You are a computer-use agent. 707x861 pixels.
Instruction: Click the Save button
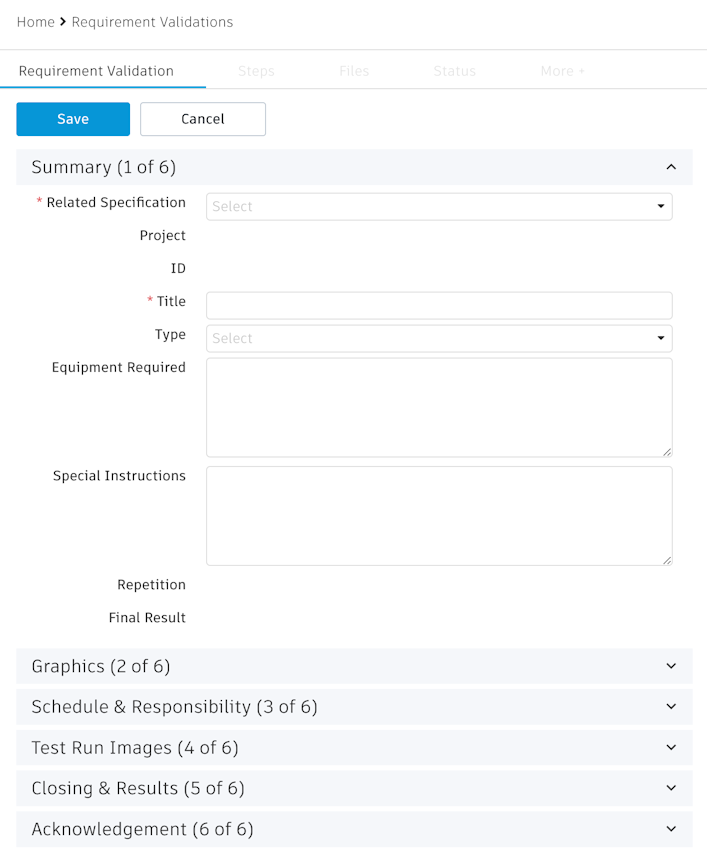(73, 119)
